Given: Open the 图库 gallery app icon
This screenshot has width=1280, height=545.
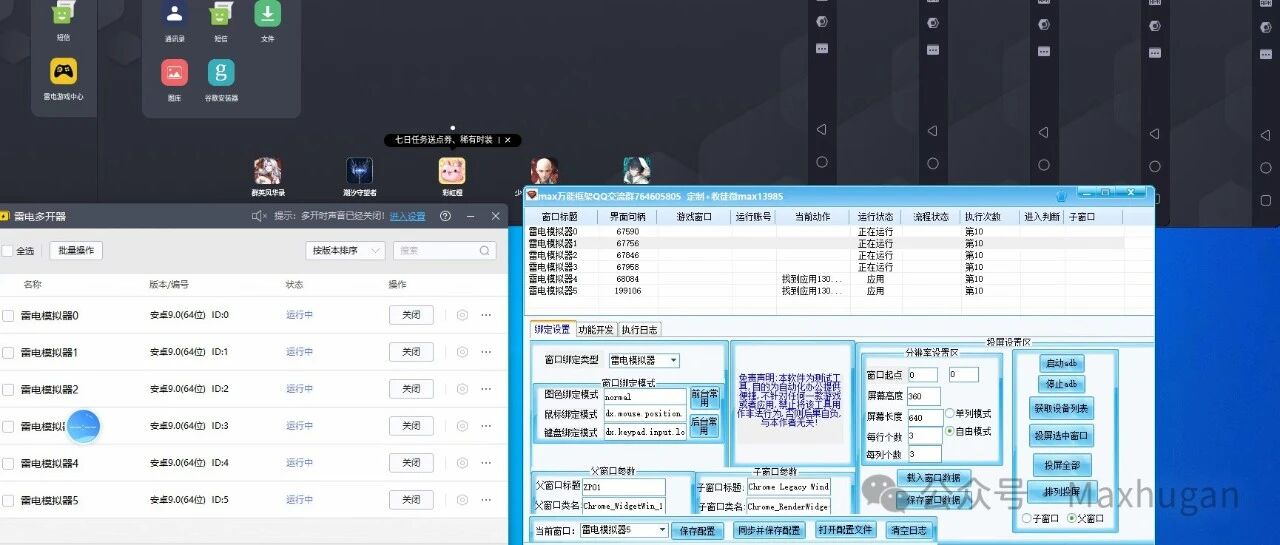Looking at the screenshot, I should click(x=175, y=72).
